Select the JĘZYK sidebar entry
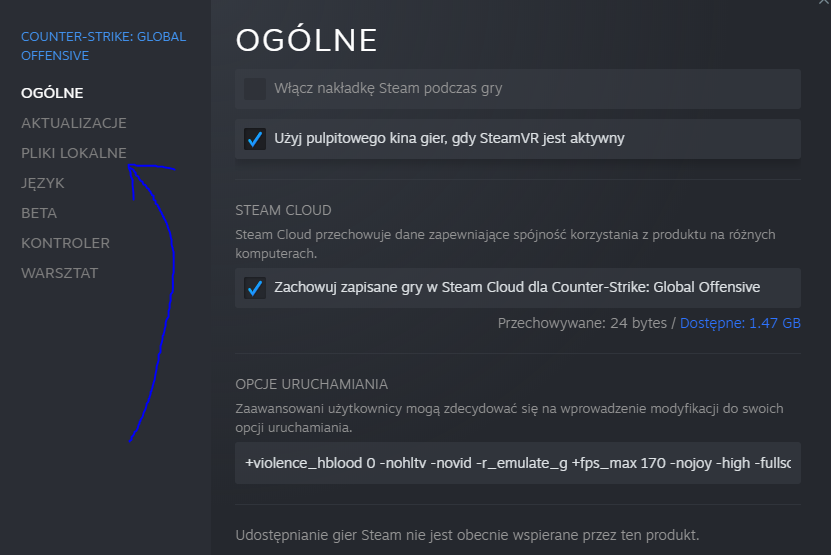831x555 pixels. point(42,183)
